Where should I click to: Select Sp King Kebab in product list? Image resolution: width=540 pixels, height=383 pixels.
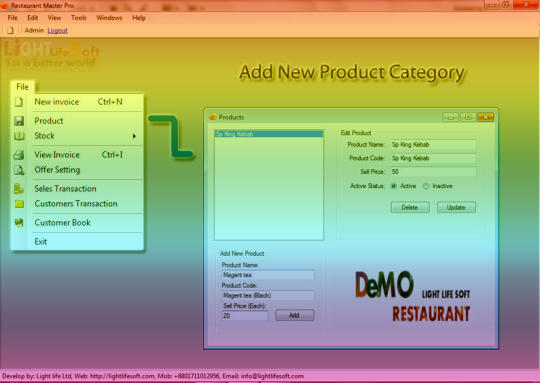[269, 134]
